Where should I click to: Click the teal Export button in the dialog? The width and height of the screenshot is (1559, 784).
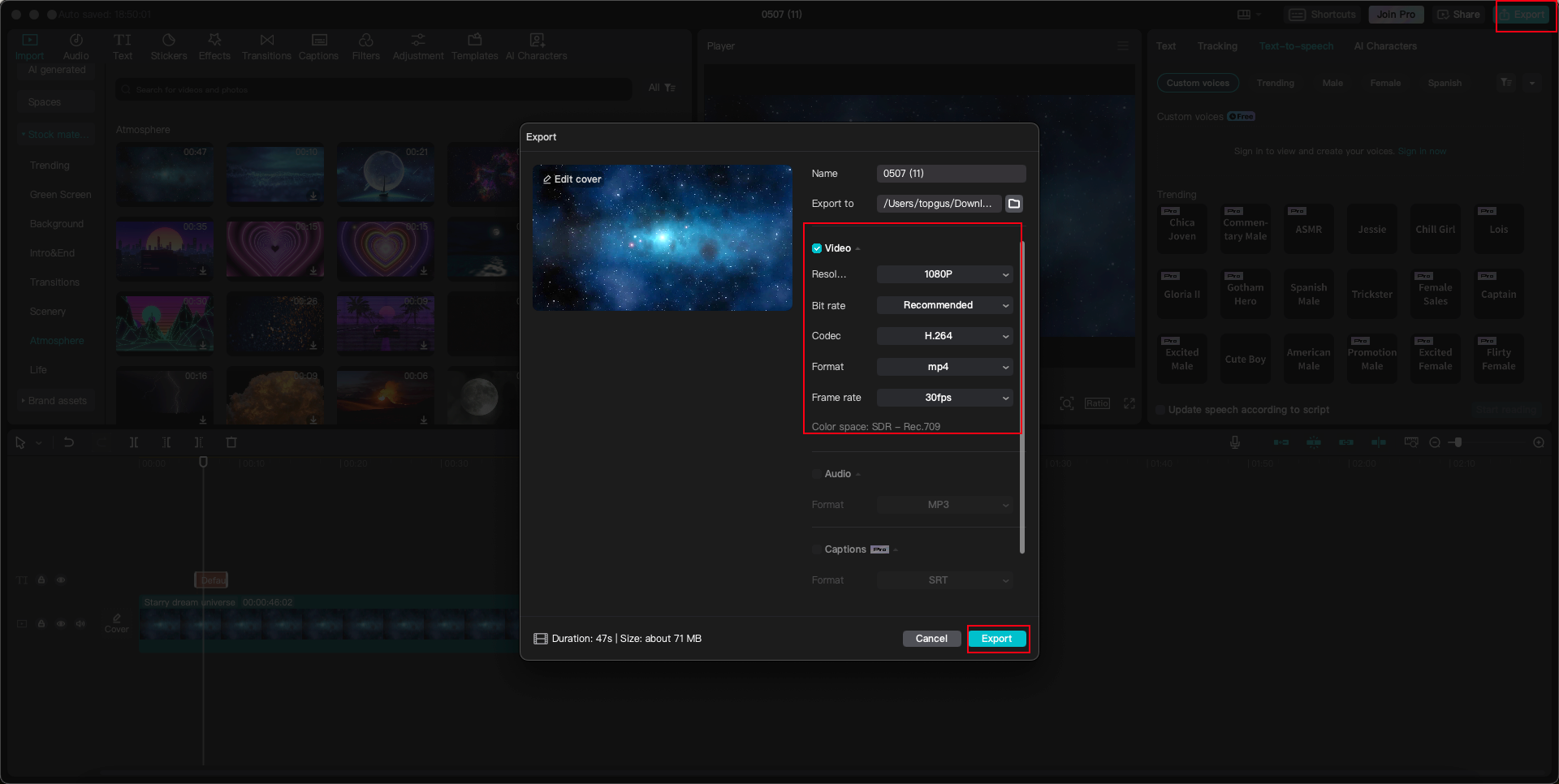[x=997, y=639]
